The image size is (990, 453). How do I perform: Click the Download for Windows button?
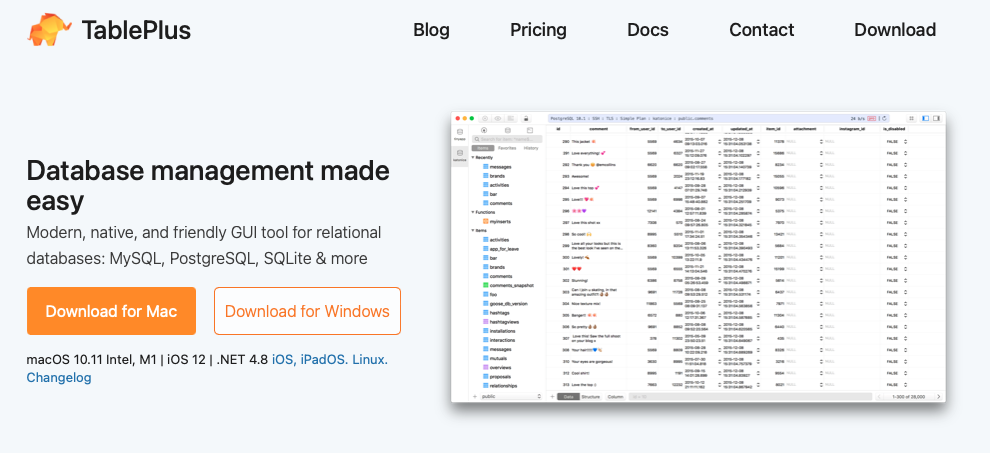(307, 311)
